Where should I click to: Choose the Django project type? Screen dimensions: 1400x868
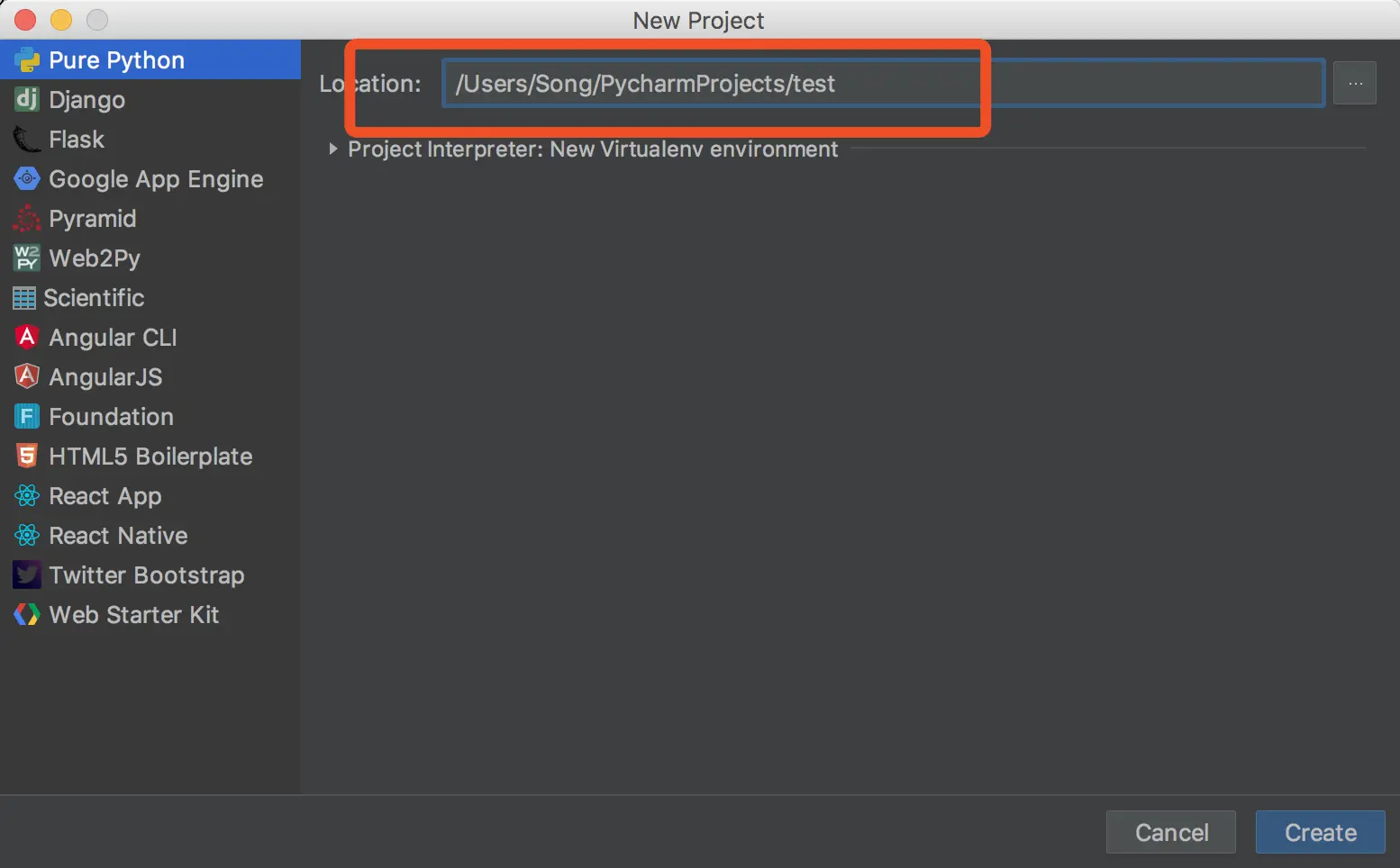click(150, 99)
